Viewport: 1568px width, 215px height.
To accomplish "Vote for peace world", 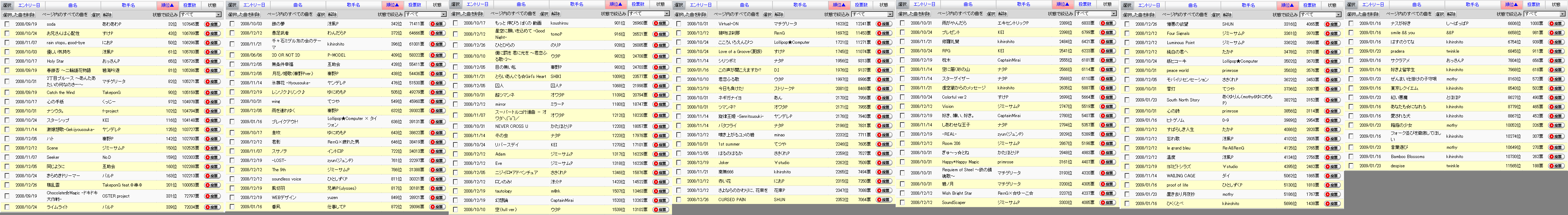I will (1332, 70).
